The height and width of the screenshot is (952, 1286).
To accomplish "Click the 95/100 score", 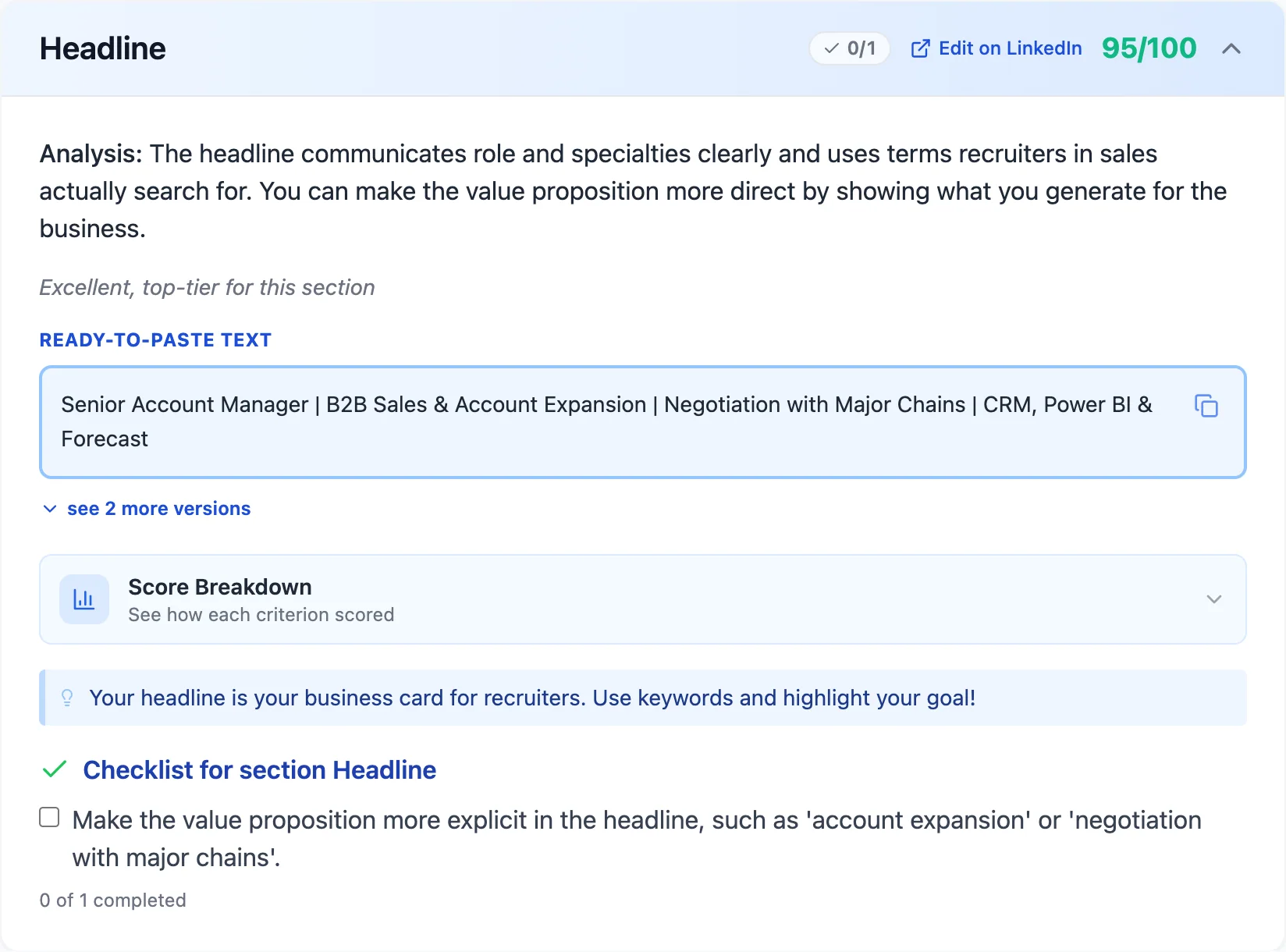I will [1149, 48].
